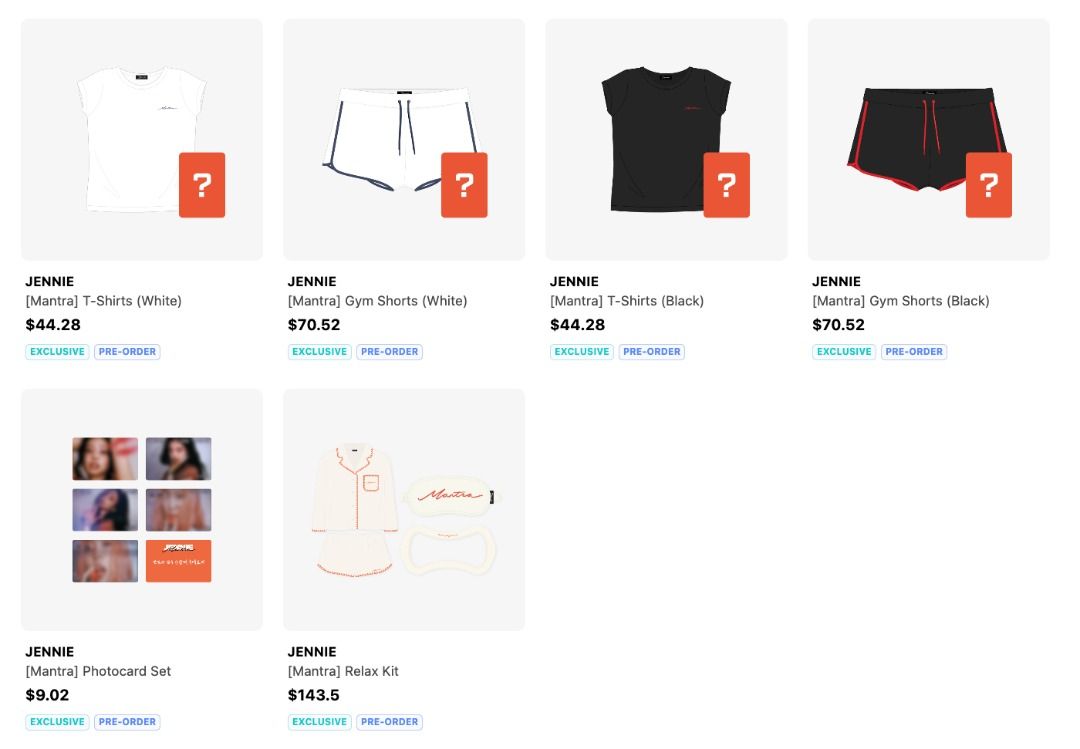
Task: Click the question mark icon on black T-Shirts
Action: (x=727, y=185)
